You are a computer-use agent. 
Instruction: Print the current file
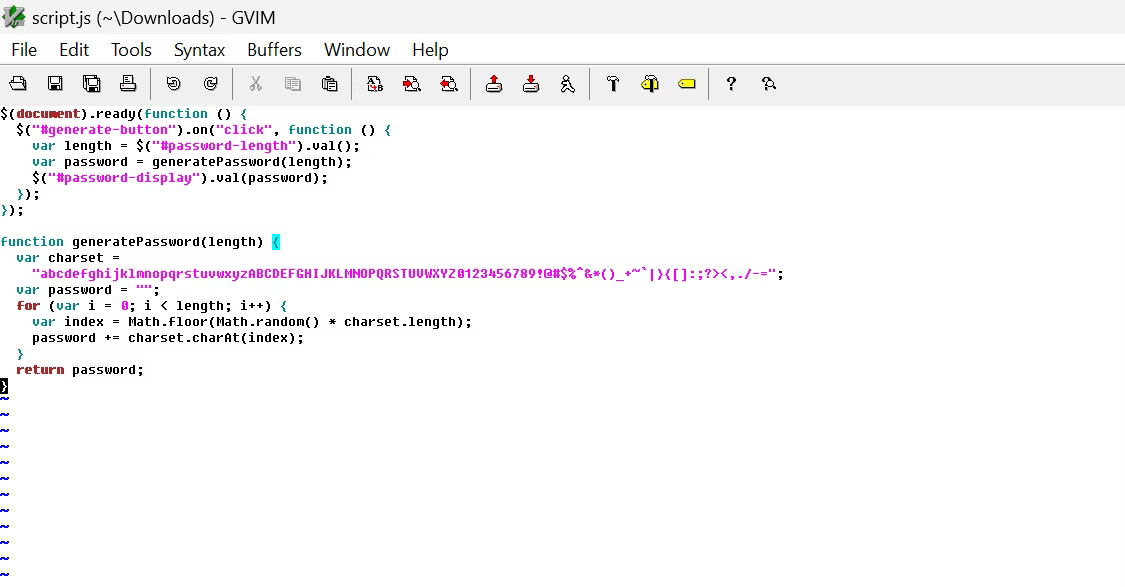pyautogui.click(x=128, y=83)
